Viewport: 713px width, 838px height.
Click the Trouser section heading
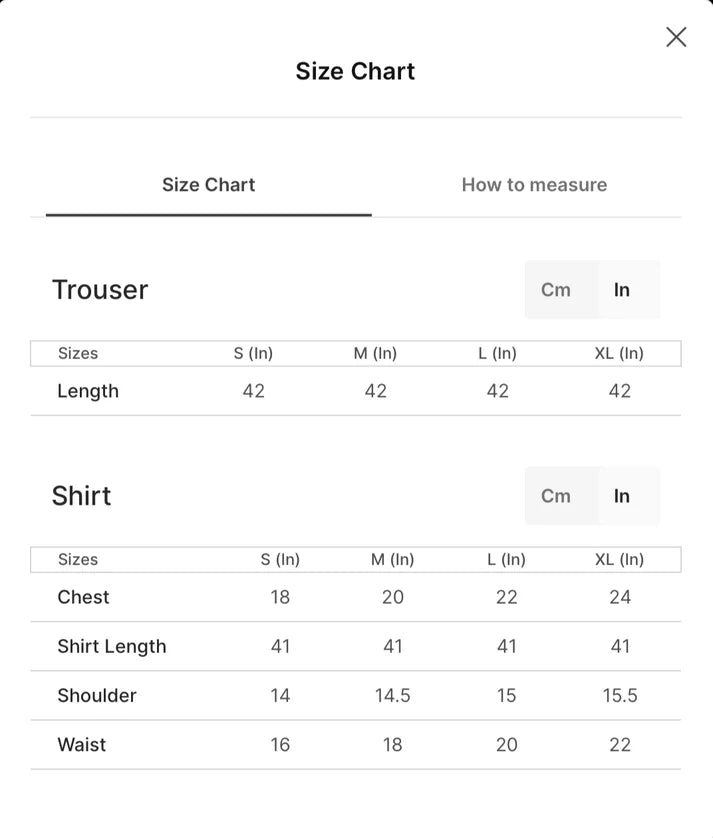pos(100,290)
